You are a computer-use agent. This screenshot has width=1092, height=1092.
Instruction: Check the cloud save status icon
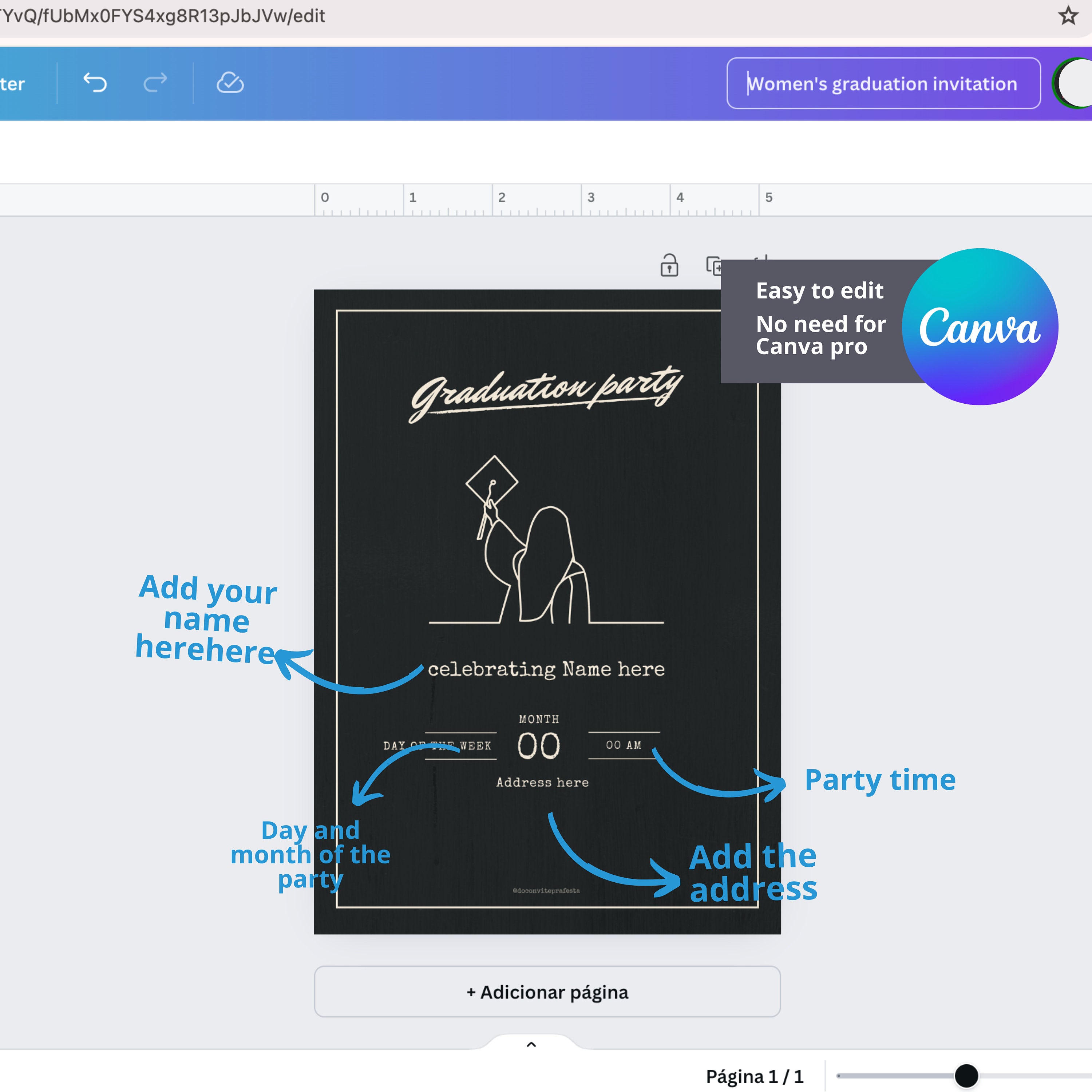[229, 83]
